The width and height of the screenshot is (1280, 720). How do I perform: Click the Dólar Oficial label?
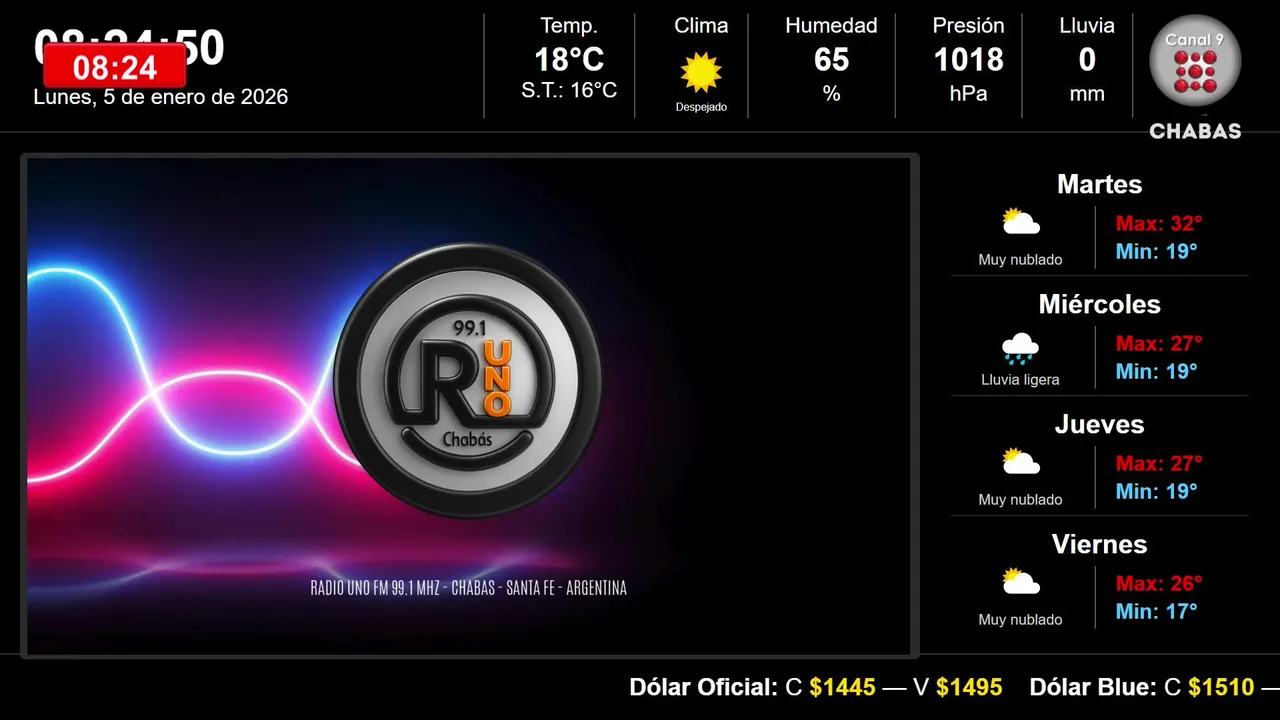[x=703, y=688]
